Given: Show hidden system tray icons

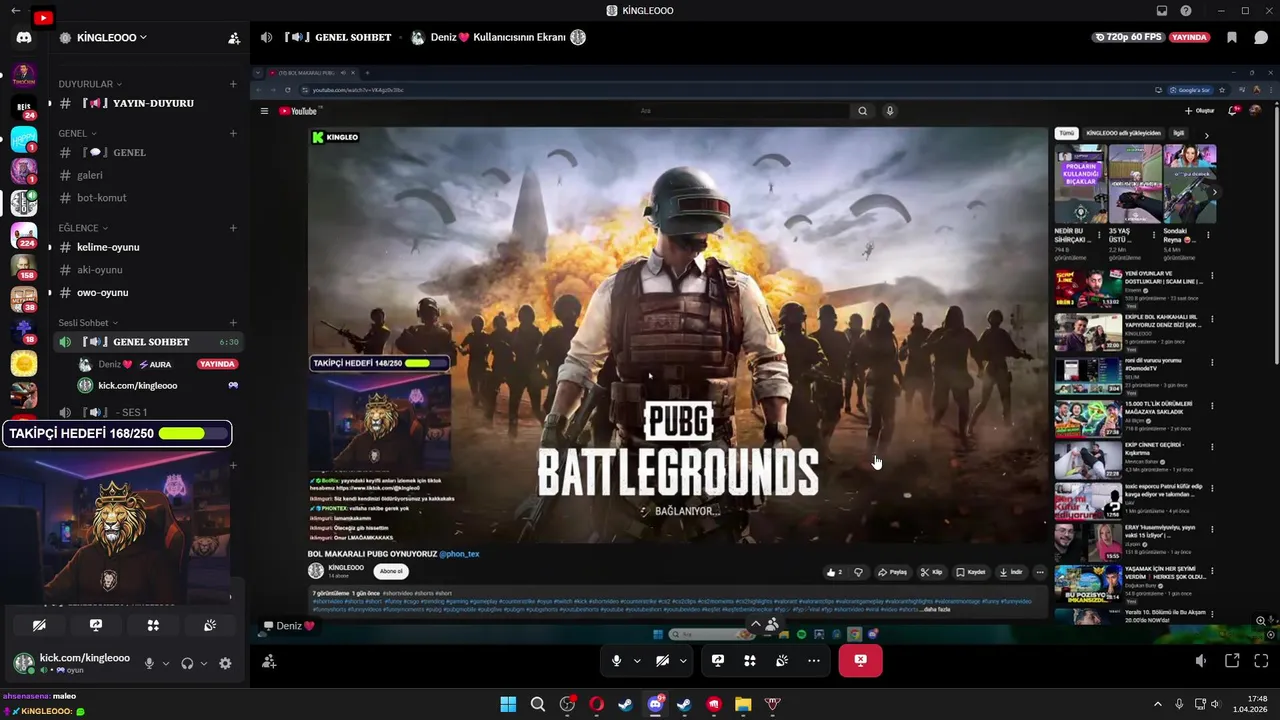Looking at the screenshot, I should pyautogui.click(x=1158, y=704).
